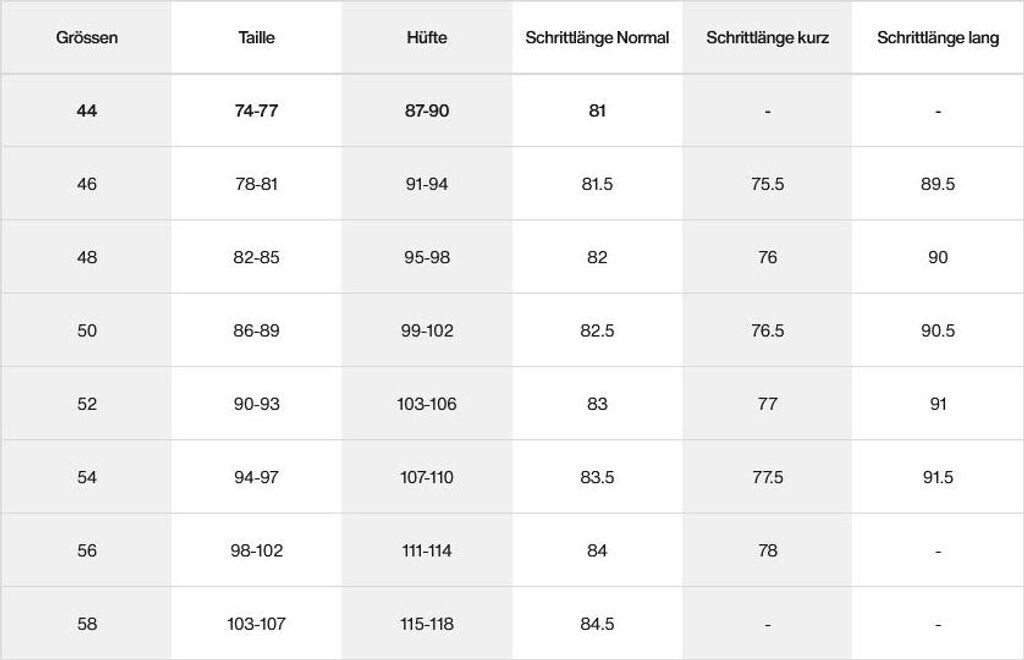Click the Grössen column header
This screenshot has width=1024, height=660.
click(x=87, y=38)
